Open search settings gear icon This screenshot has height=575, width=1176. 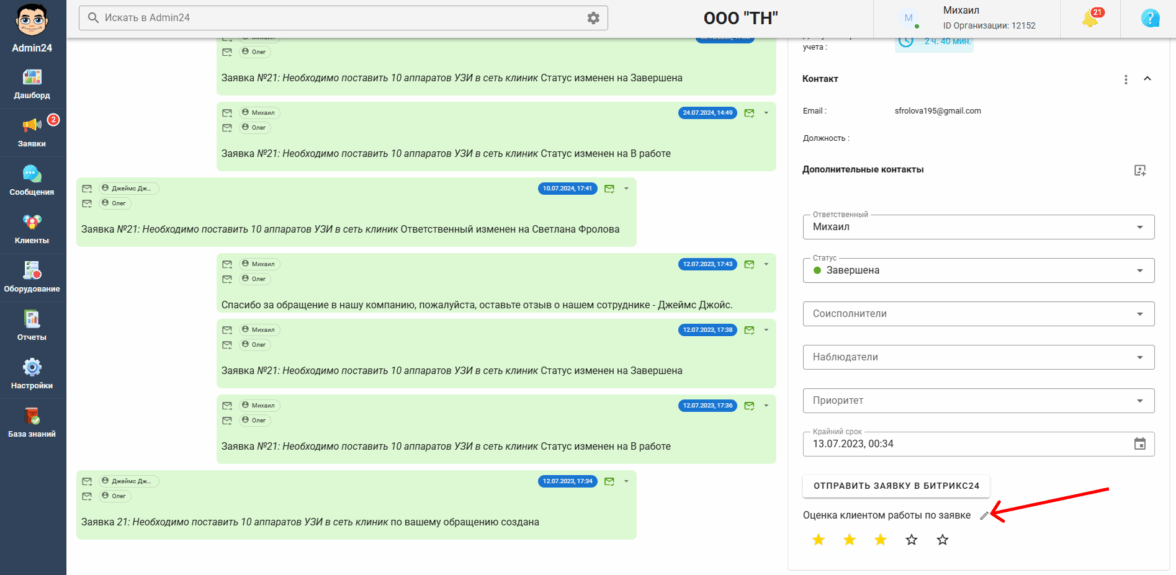593,18
